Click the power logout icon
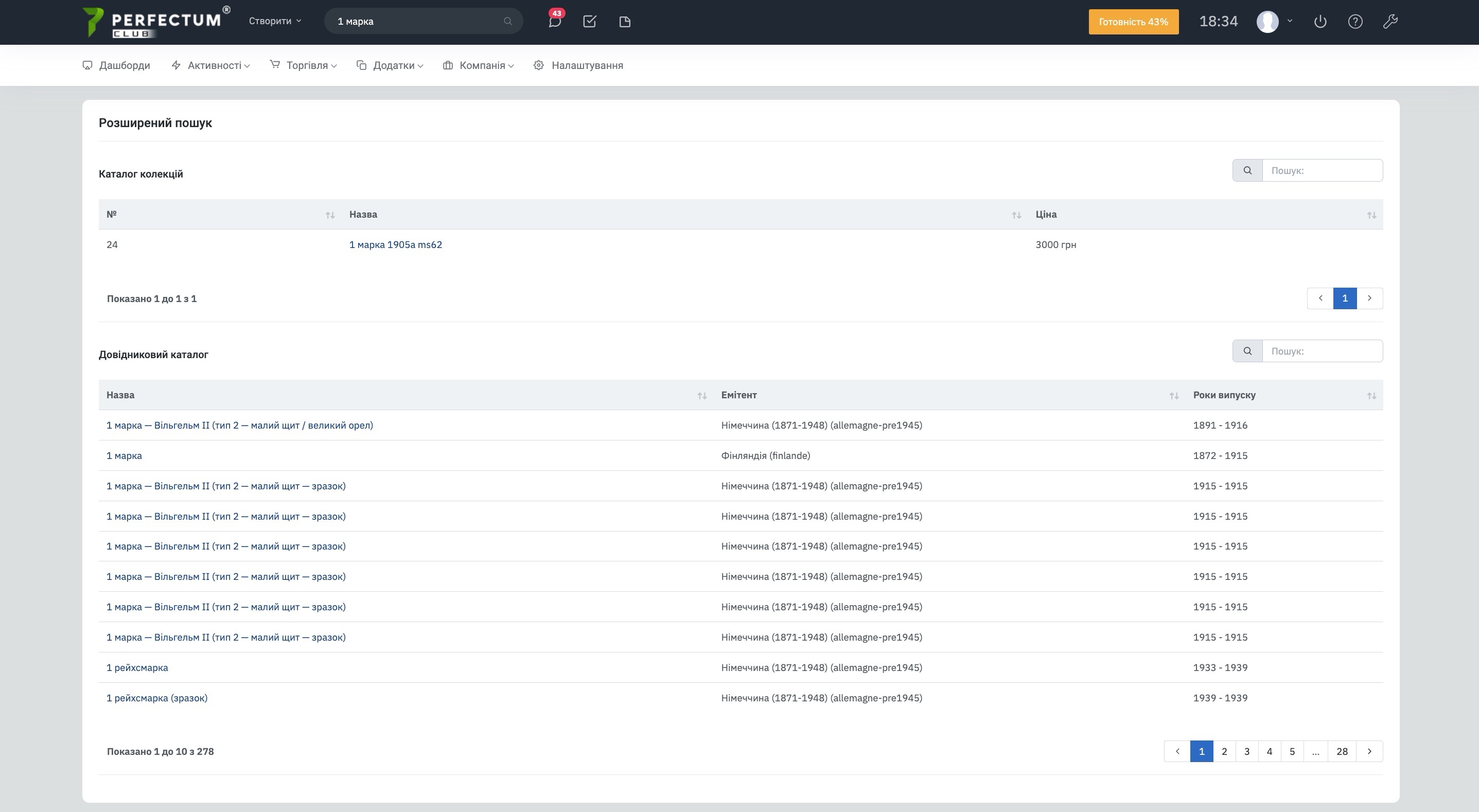Screen dimensions: 1479x812 point(1320,22)
